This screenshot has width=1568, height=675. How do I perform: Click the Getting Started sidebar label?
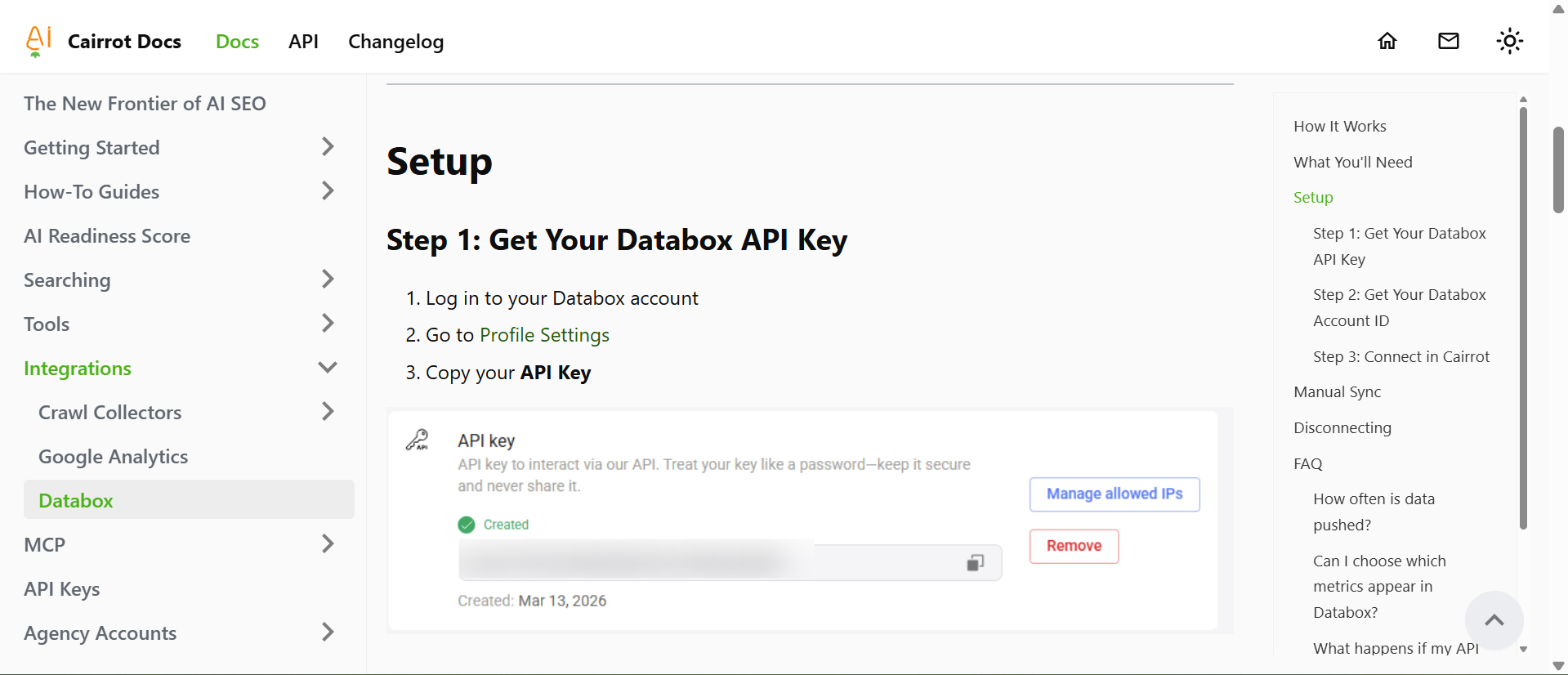click(92, 148)
